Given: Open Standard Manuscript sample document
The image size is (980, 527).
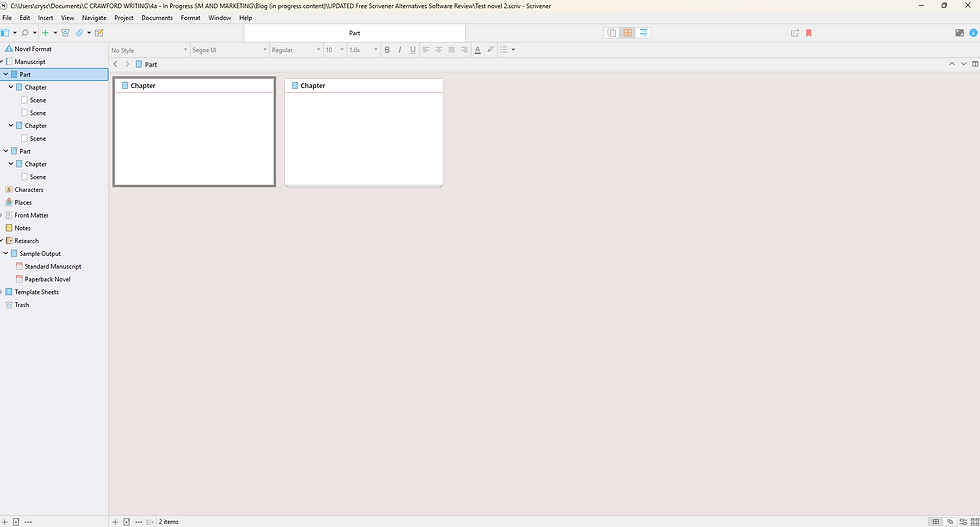Looking at the screenshot, I should point(53,266).
